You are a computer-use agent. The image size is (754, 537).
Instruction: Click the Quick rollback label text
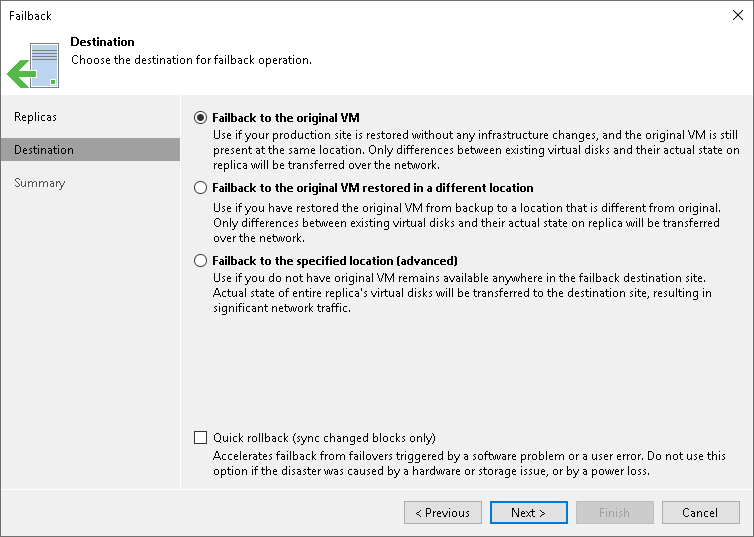(x=324, y=438)
